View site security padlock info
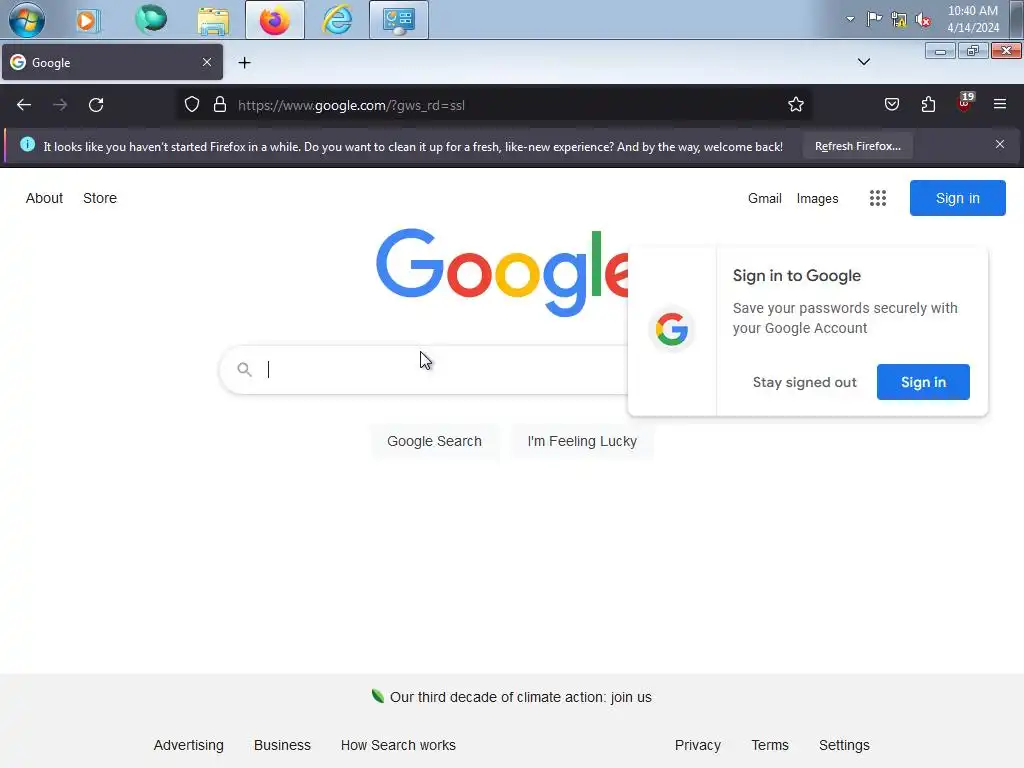1024x768 pixels. point(220,104)
